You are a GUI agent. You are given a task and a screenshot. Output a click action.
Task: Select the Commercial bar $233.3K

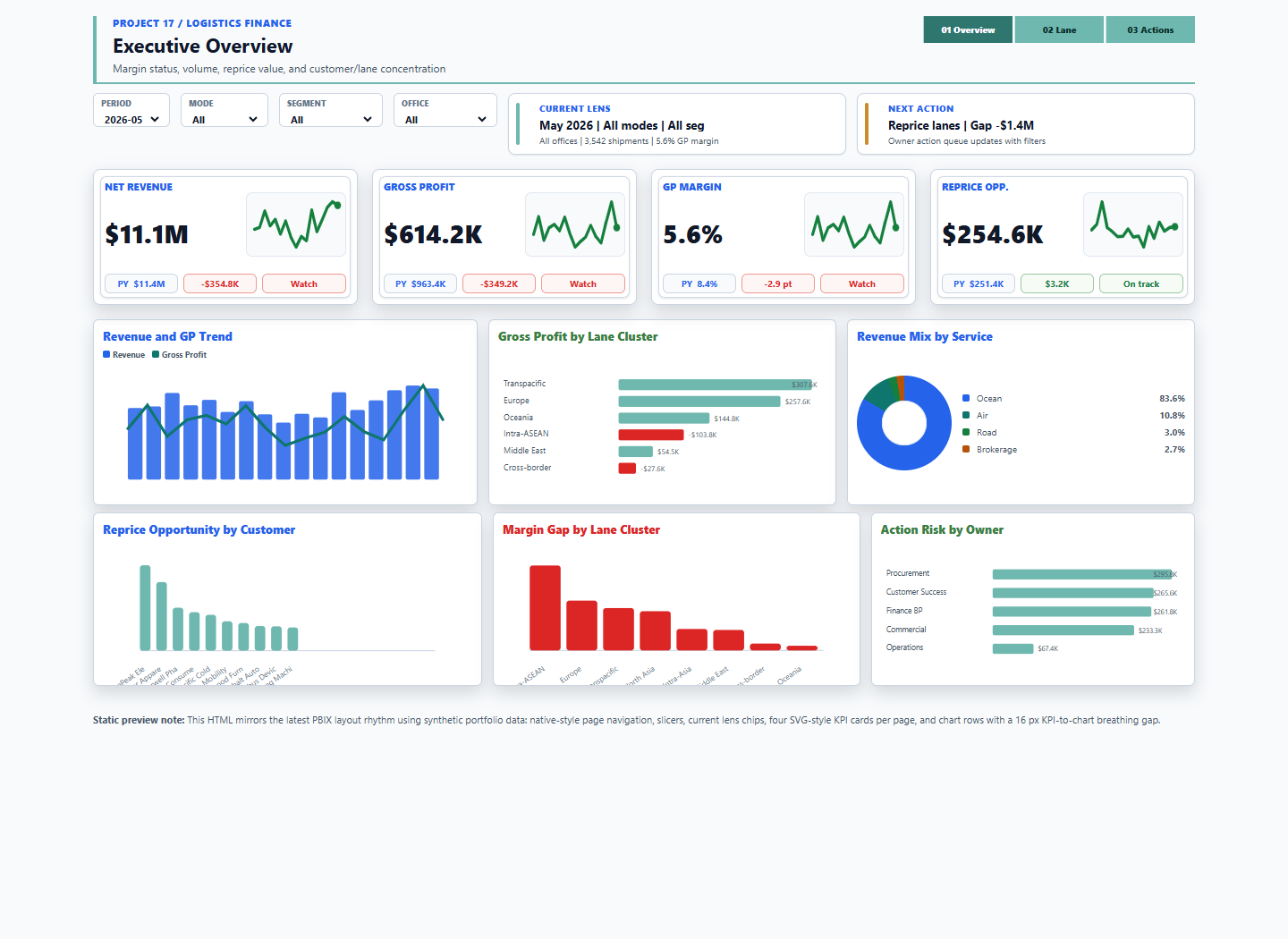point(1063,630)
